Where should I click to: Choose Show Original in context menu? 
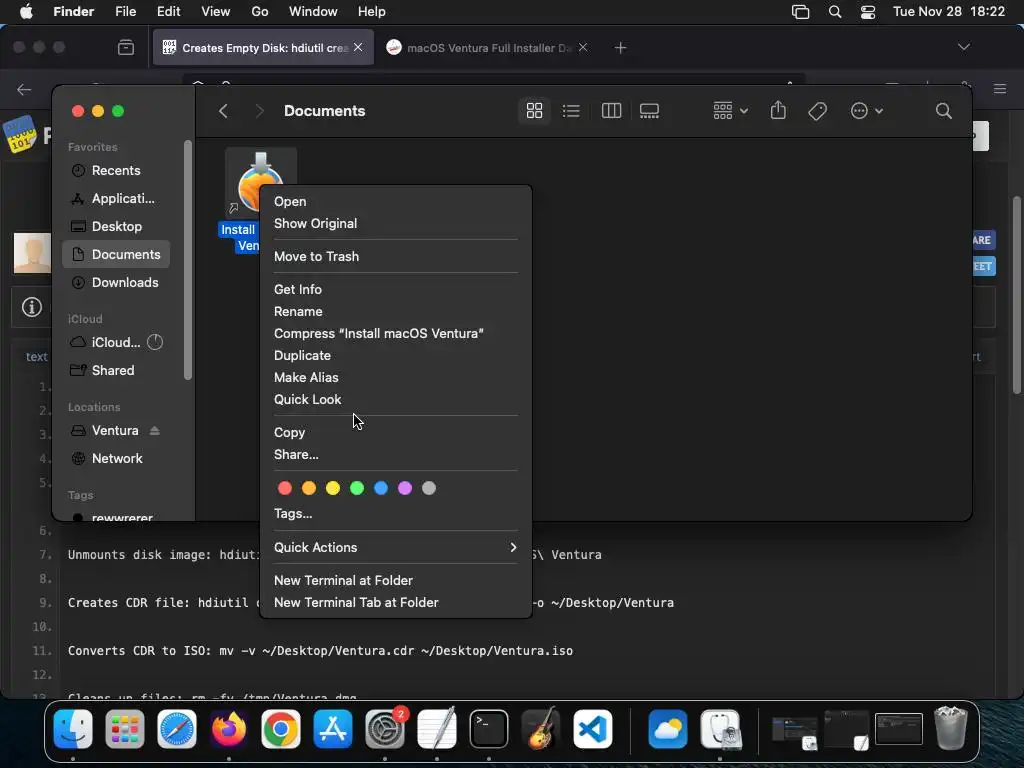[396, 223]
